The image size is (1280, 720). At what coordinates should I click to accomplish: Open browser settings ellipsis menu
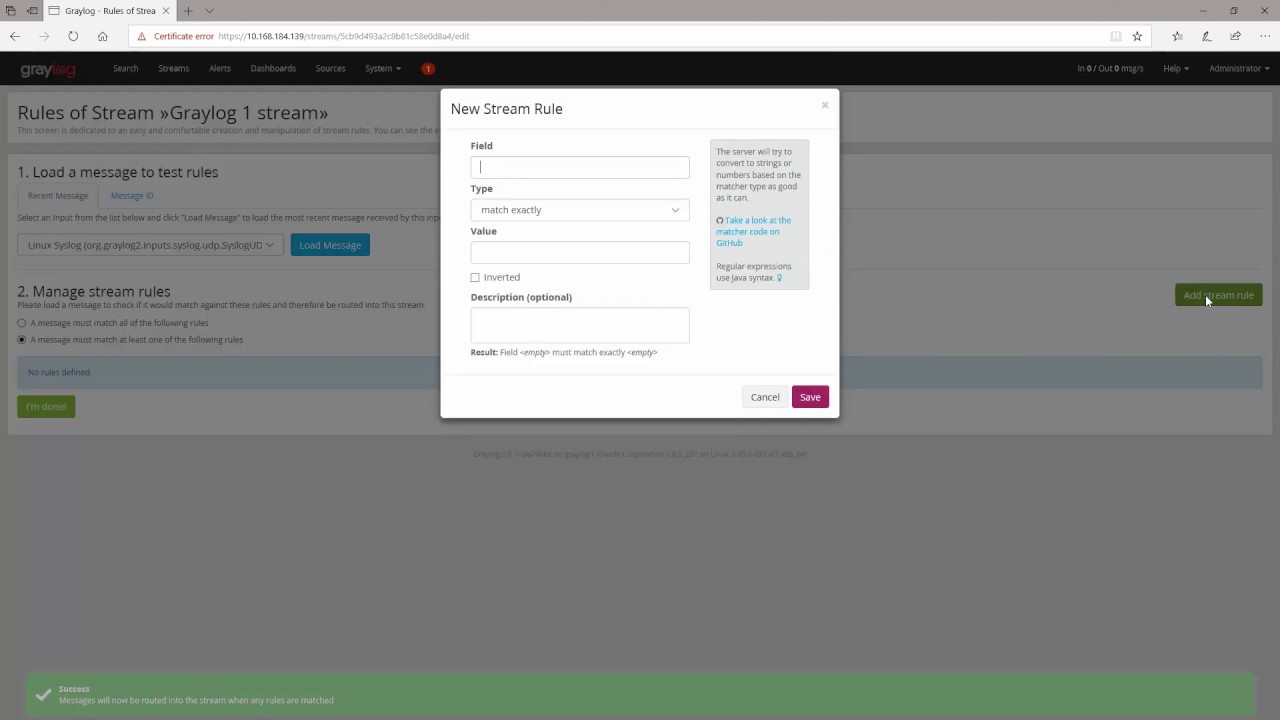(x=1265, y=36)
